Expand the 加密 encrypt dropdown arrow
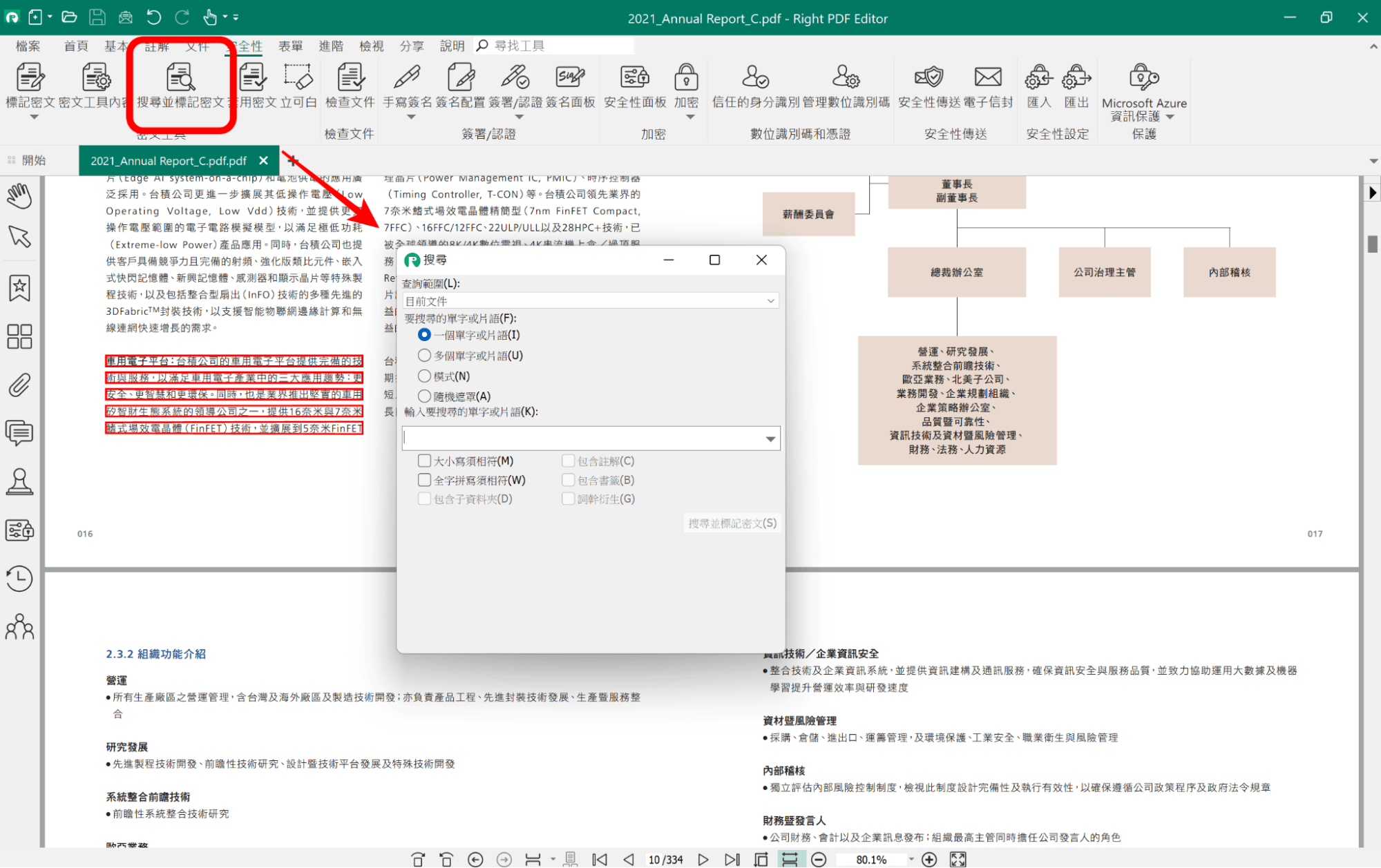 (689, 117)
